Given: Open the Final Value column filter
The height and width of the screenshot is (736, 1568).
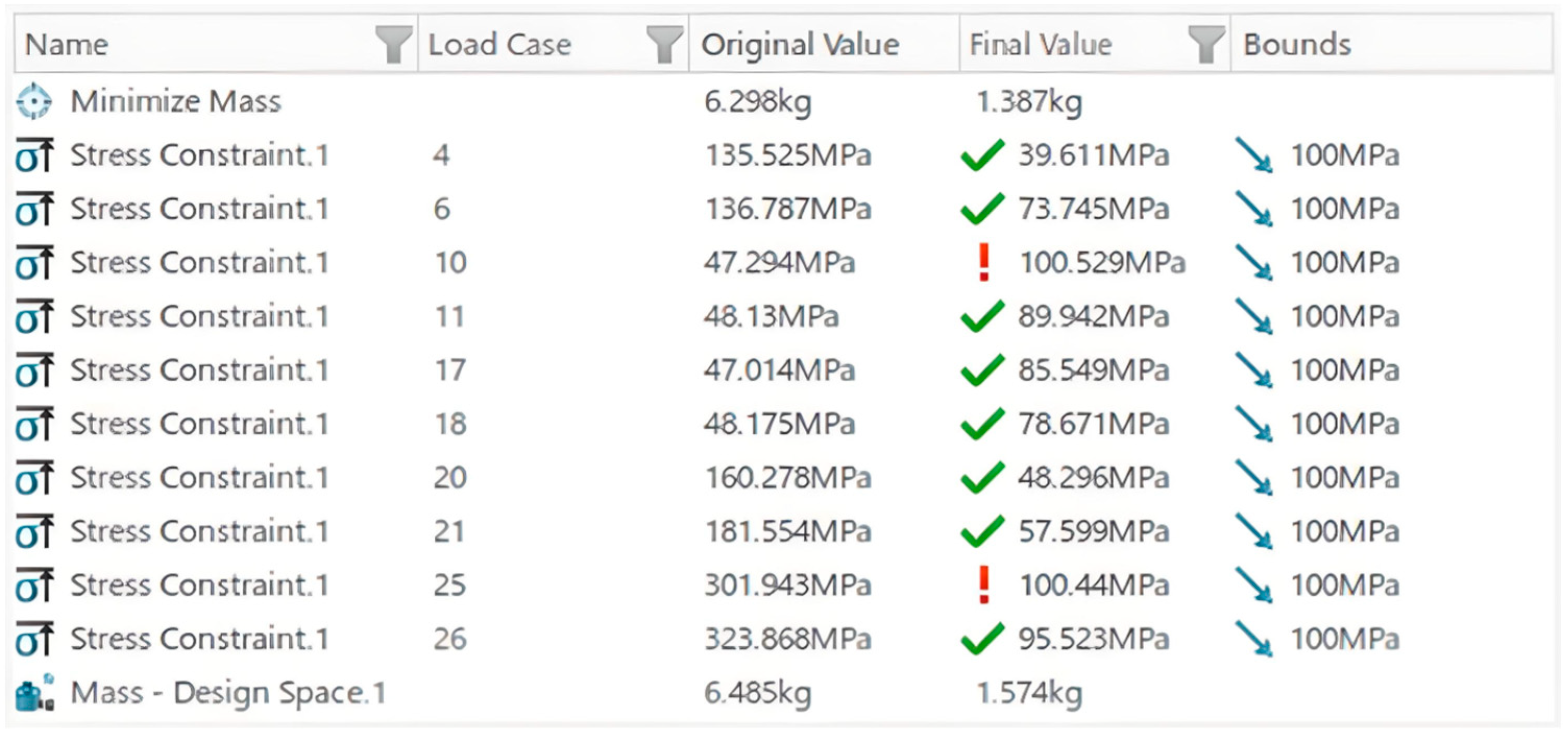Looking at the screenshot, I should 1206,44.
